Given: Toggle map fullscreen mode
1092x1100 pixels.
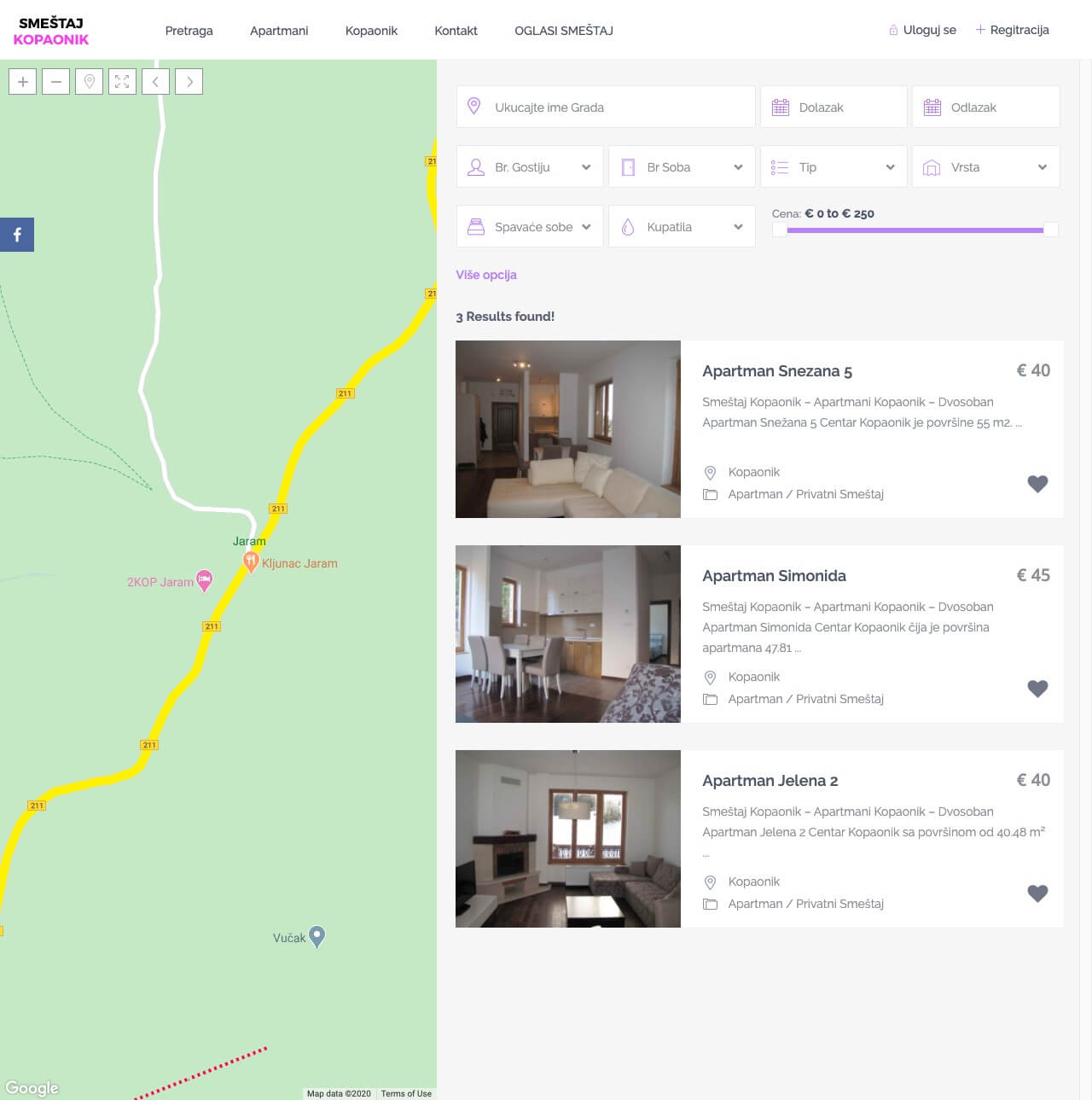Looking at the screenshot, I should 123,82.
